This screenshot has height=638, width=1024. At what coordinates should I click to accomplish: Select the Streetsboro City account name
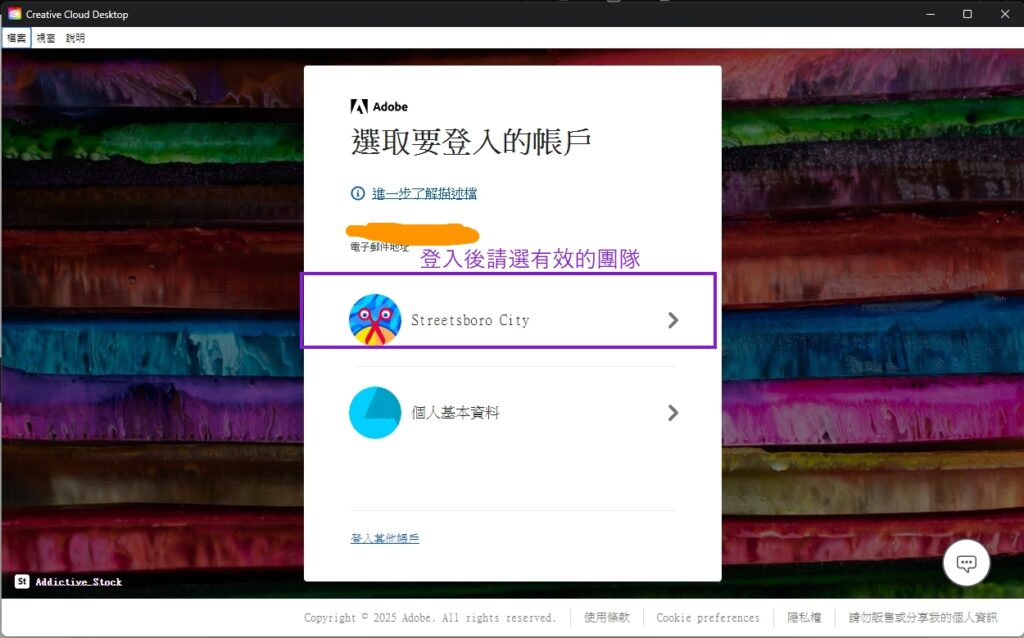[x=470, y=321]
